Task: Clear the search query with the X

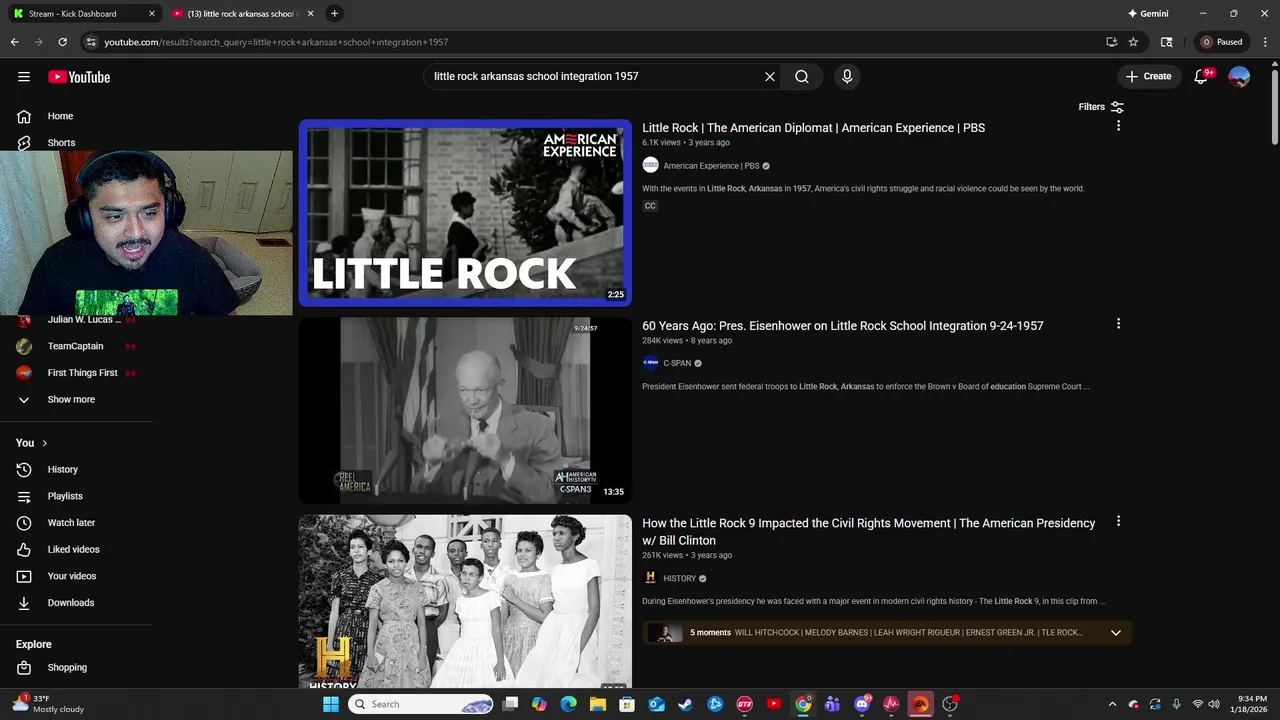Action: [770, 76]
